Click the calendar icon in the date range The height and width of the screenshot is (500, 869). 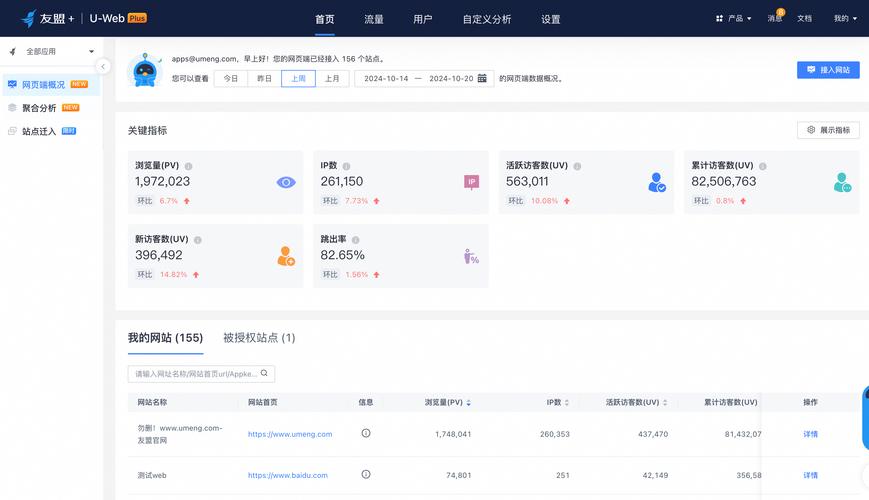click(482, 78)
